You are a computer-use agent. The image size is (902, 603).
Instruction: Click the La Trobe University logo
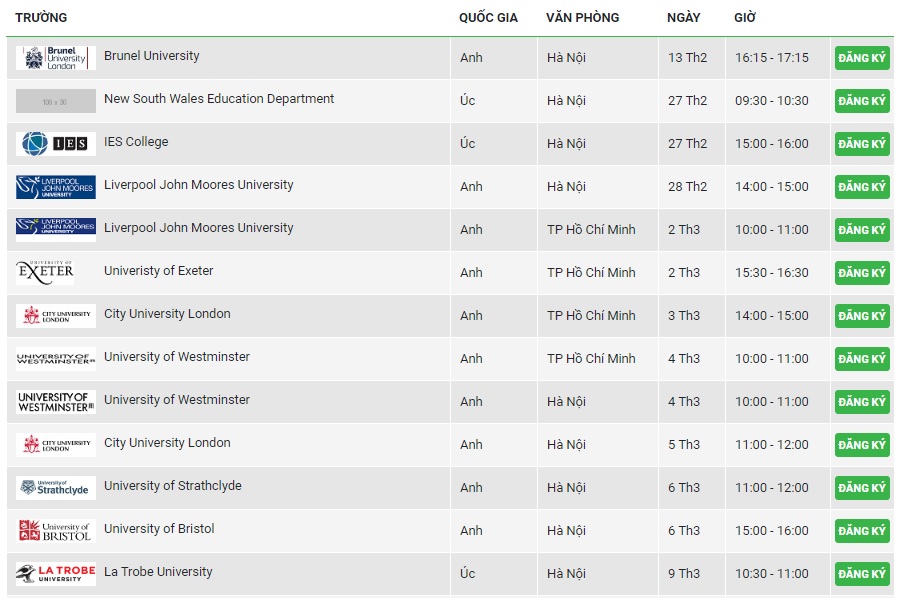56,574
